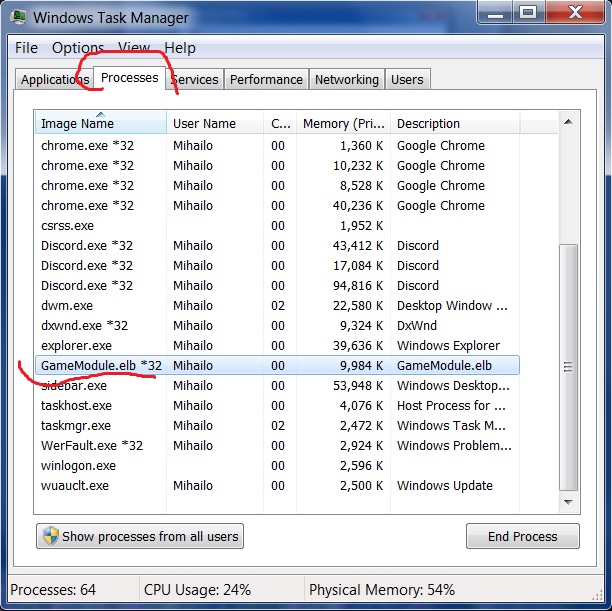Image resolution: width=612 pixels, height=611 pixels.
Task: Select the taskhost.exe process
Action: [277, 406]
